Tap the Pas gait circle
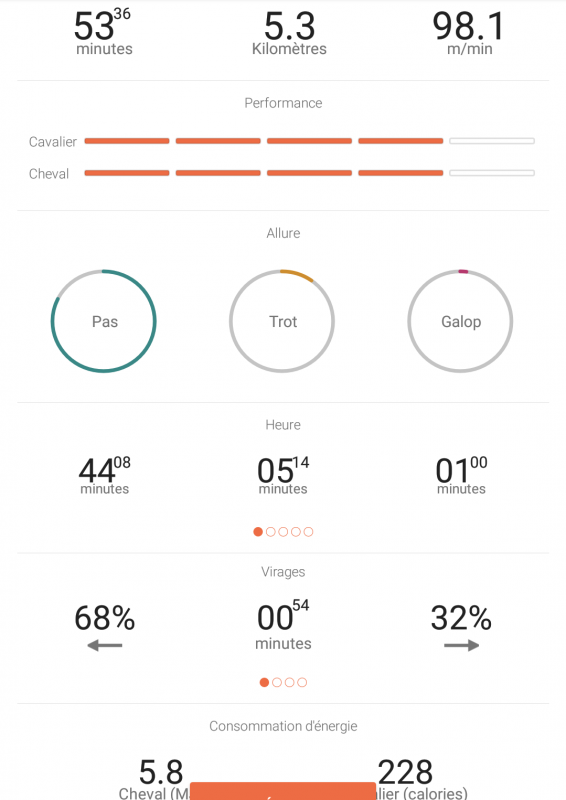 pyautogui.click(x=104, y=321)
